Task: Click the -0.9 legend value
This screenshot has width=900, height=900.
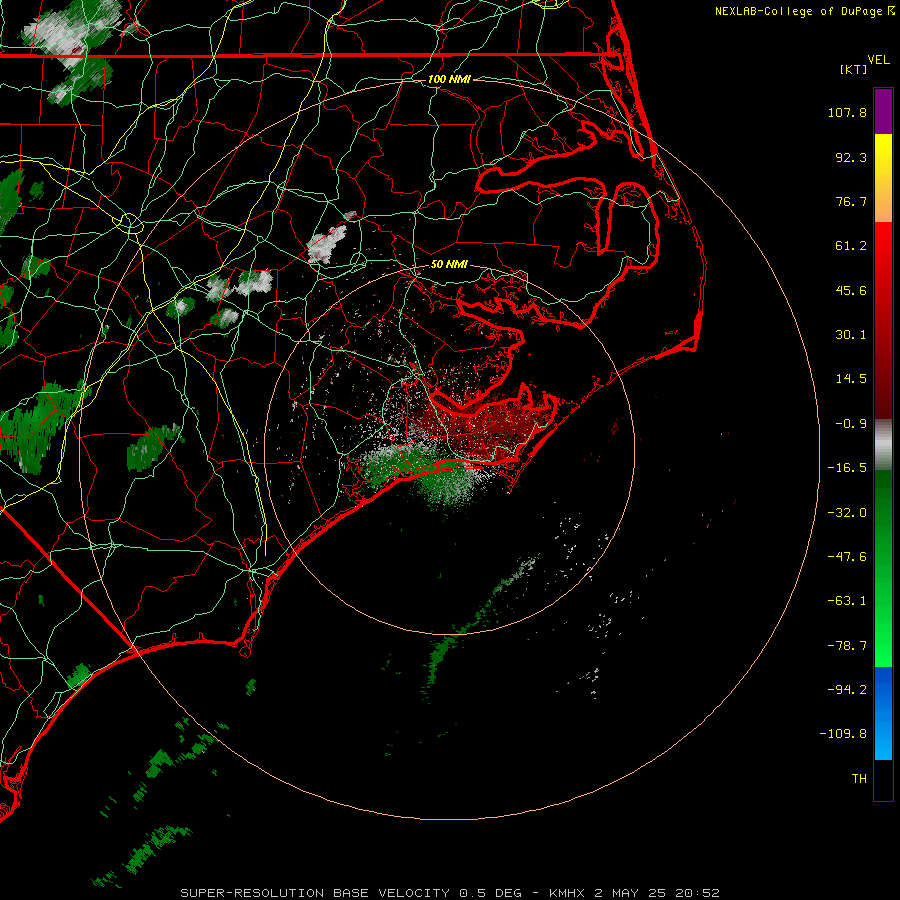Action: 851,424
